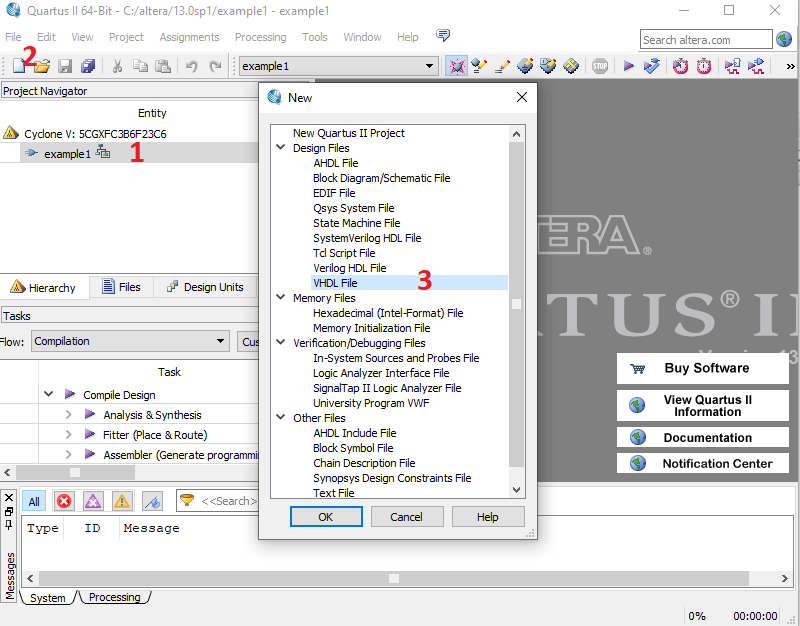Collapse the Memory Files category
This screenshot has height=626, width=800.
[281, 297]
